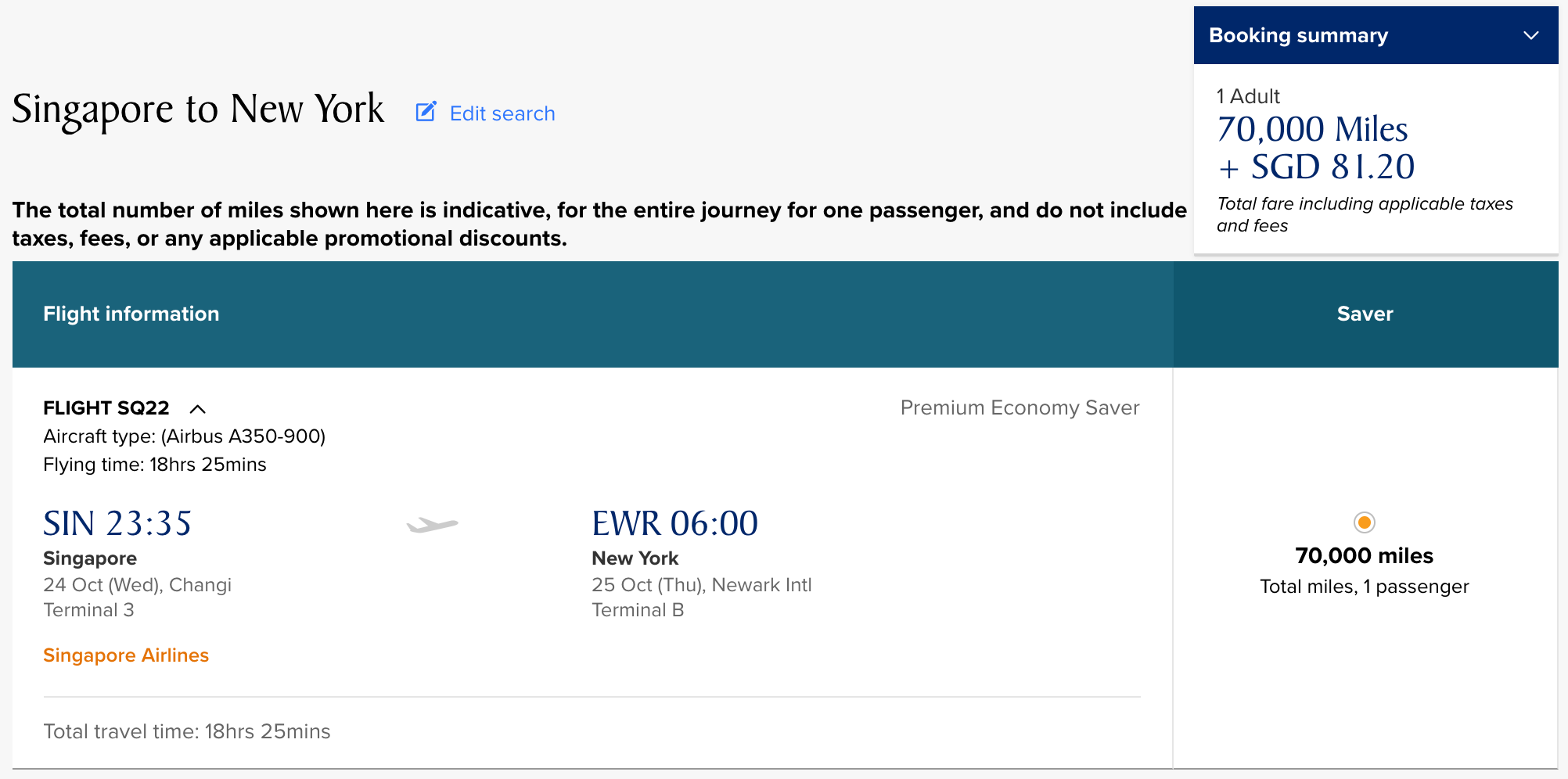This screenshot has width=1568, height=779.
Task: Click the FLIGHT SQ22 label
Action: point(106,408)
